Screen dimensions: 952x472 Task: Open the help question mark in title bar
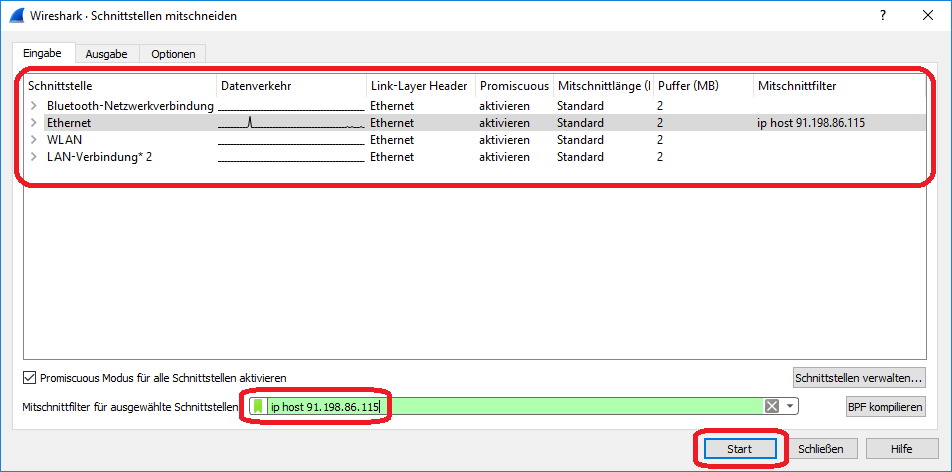(883, 16)
